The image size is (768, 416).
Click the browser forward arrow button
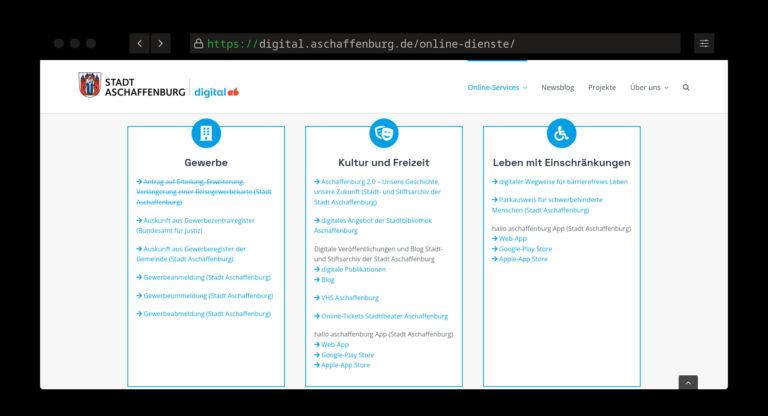click(x=161, y=44)
